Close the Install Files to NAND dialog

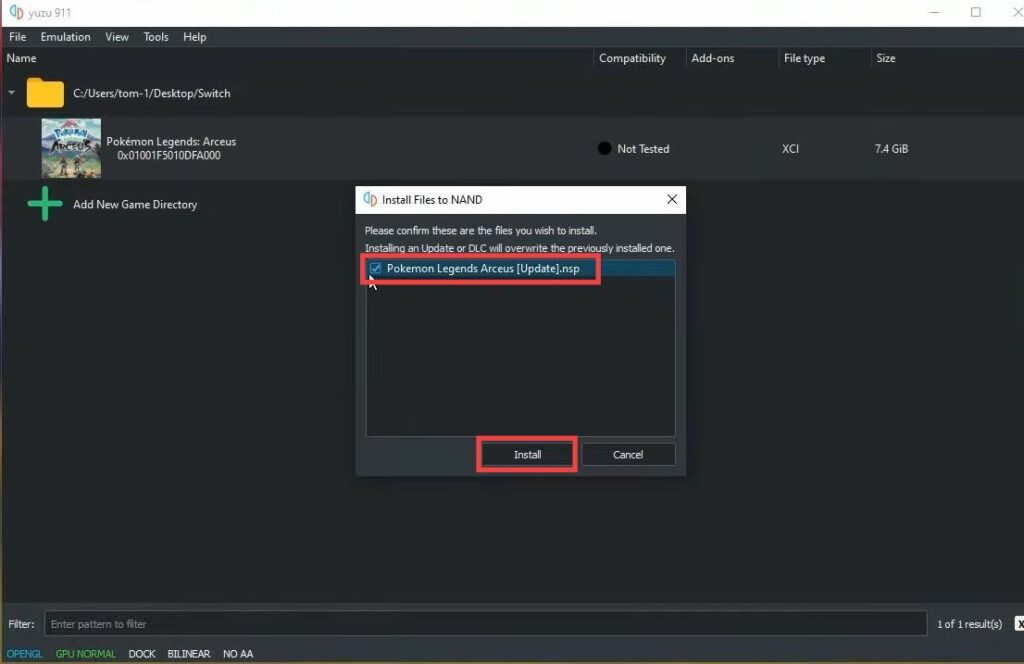[671, 199]
